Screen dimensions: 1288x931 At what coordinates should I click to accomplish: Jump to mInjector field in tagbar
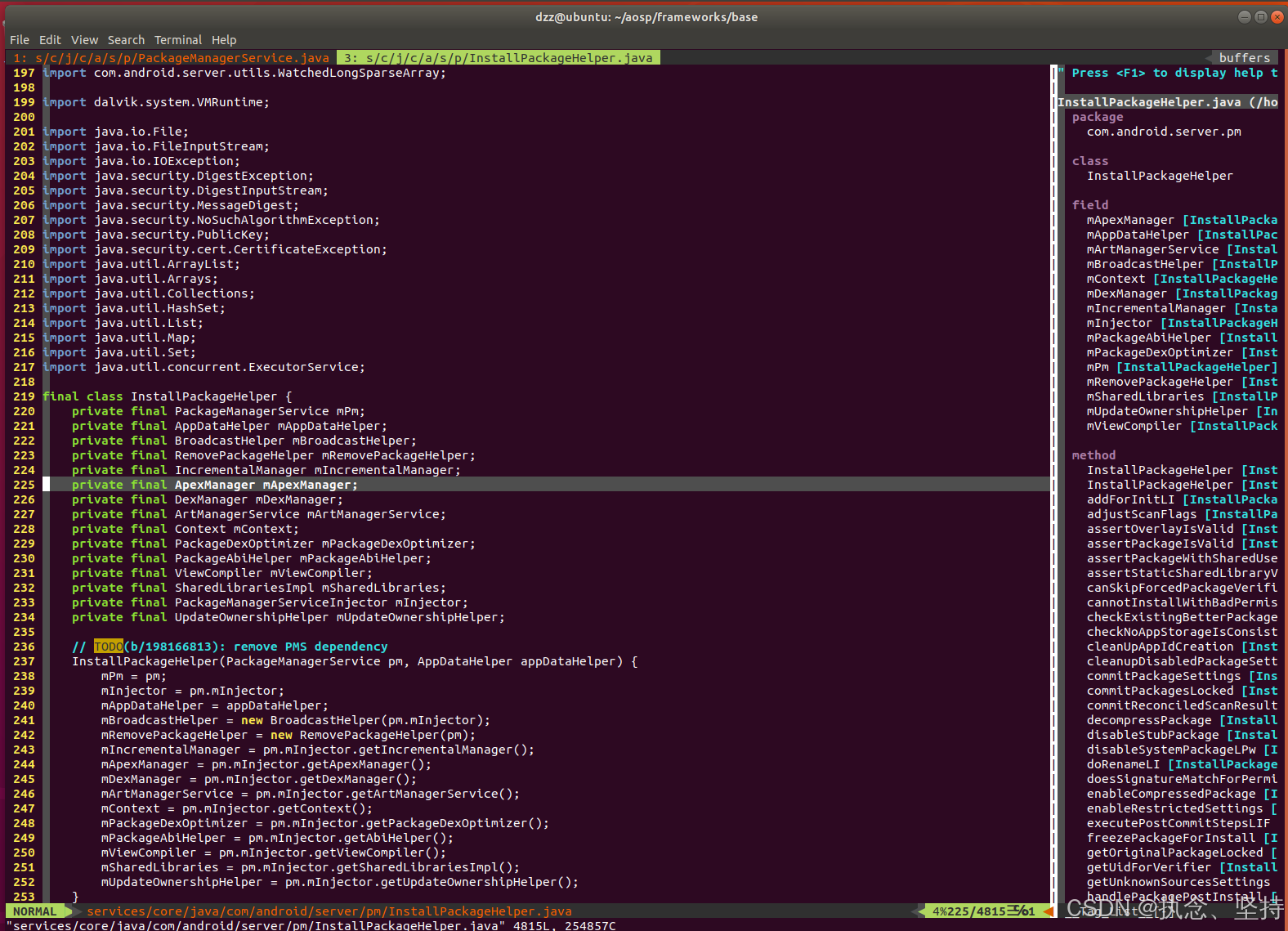pos(1182,323)
